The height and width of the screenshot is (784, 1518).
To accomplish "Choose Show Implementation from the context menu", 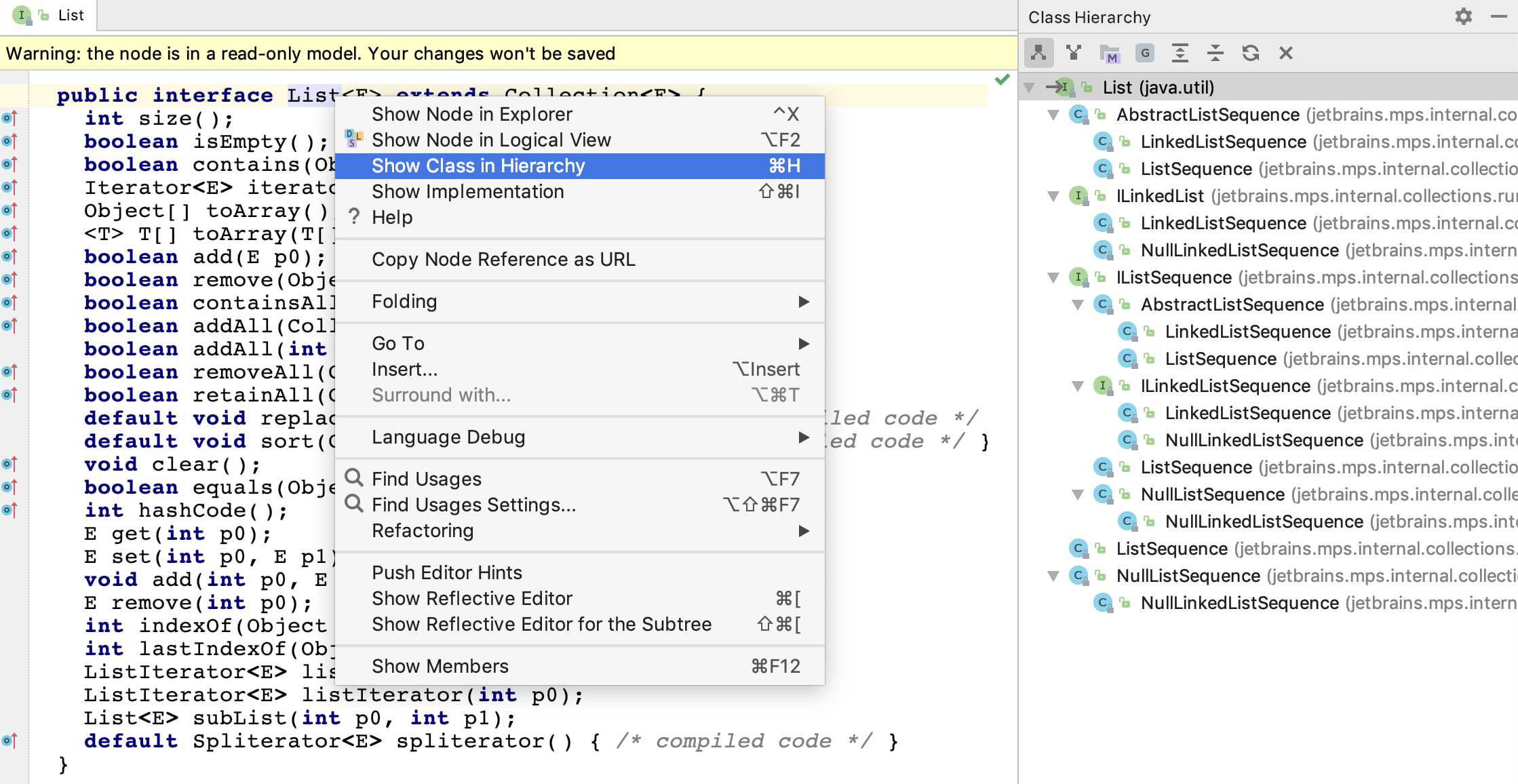I will (468, 191).
